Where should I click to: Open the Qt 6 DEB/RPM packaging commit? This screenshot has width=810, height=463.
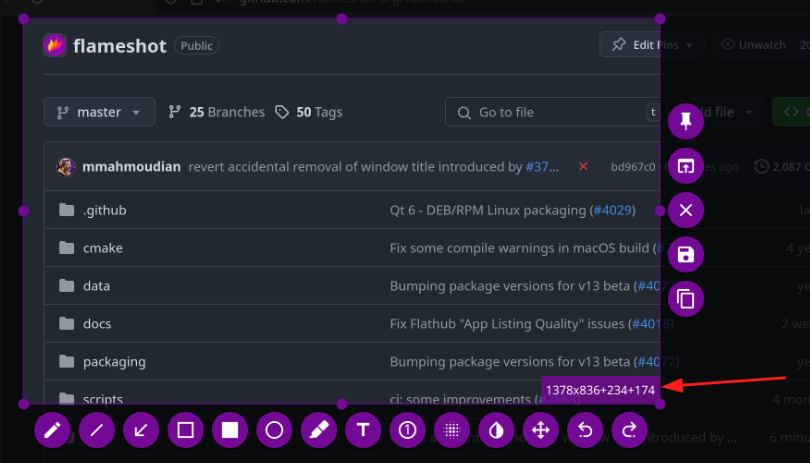tap(488, 210)
